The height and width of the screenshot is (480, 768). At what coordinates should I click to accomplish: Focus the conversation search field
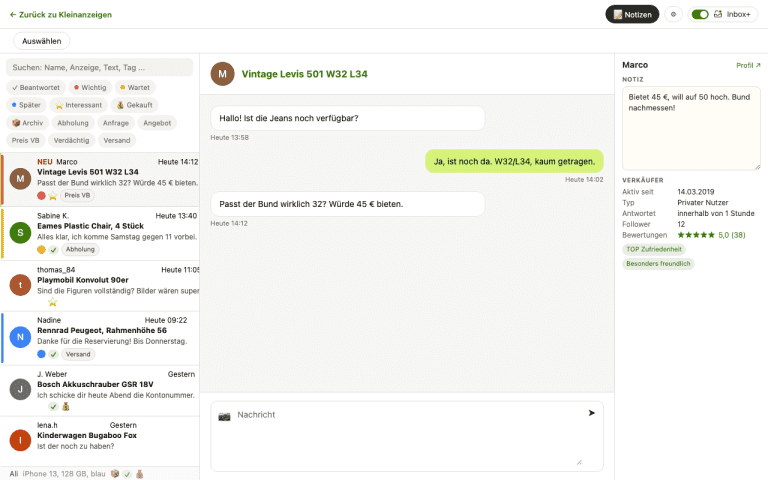pos(99,68)
